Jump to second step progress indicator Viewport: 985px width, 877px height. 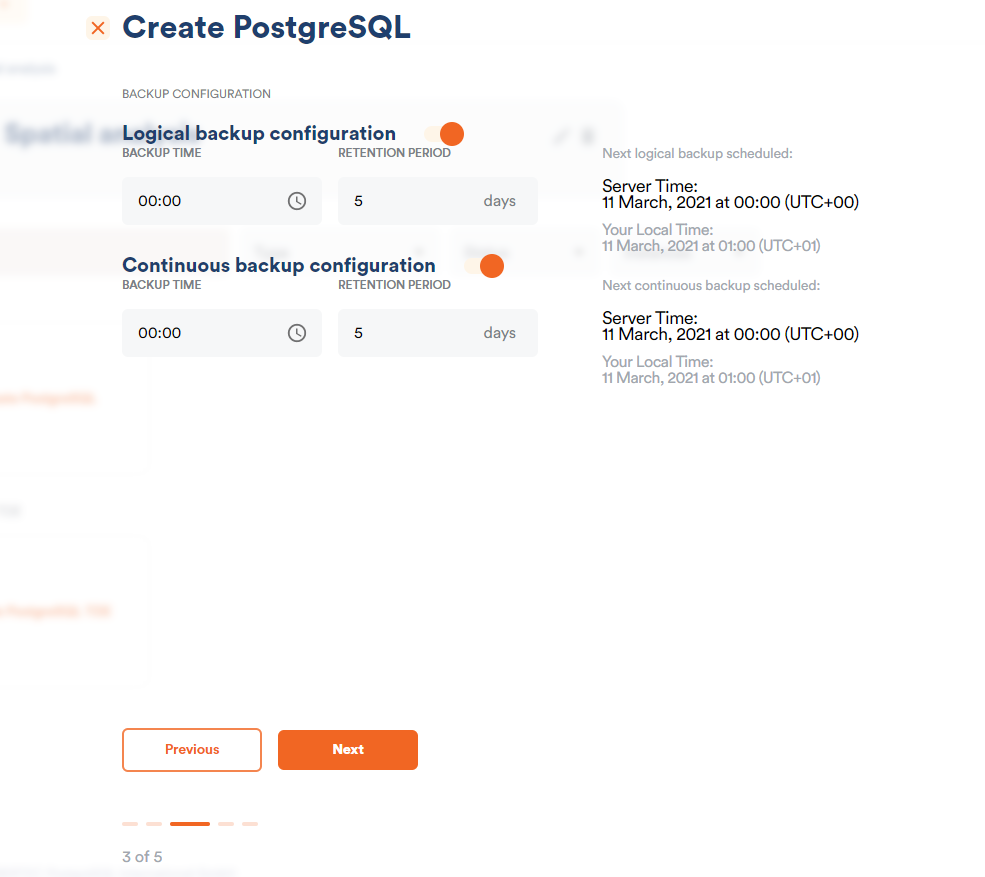pos(154,824)
